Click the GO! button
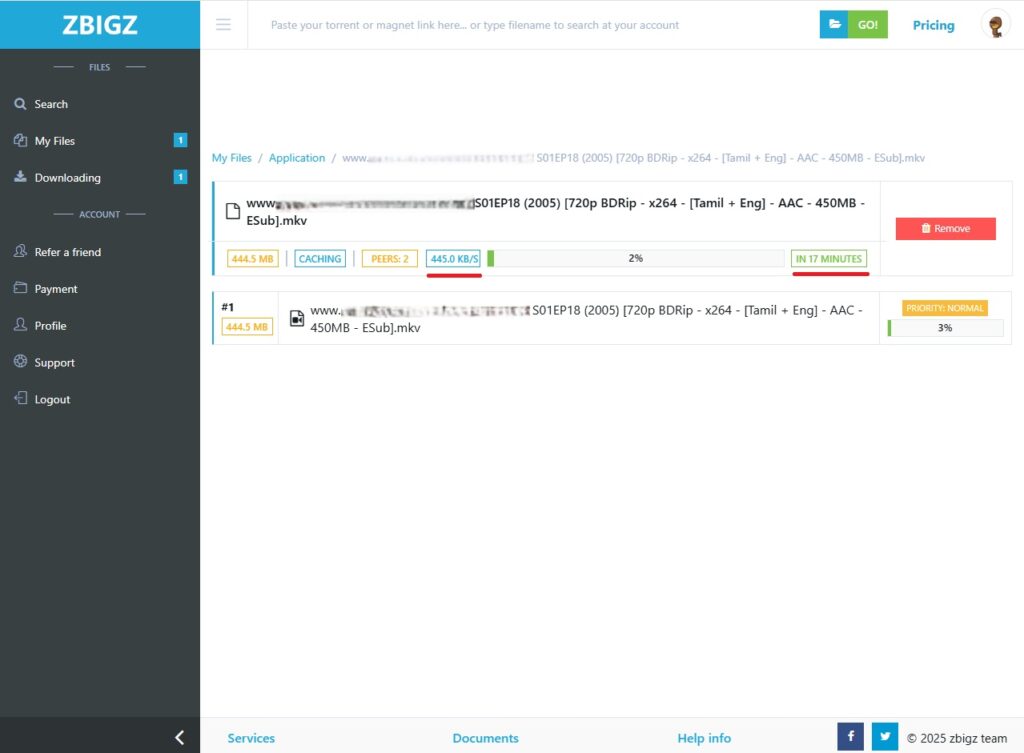Screen dimensions: 1024x753 (x=868, y=25)
